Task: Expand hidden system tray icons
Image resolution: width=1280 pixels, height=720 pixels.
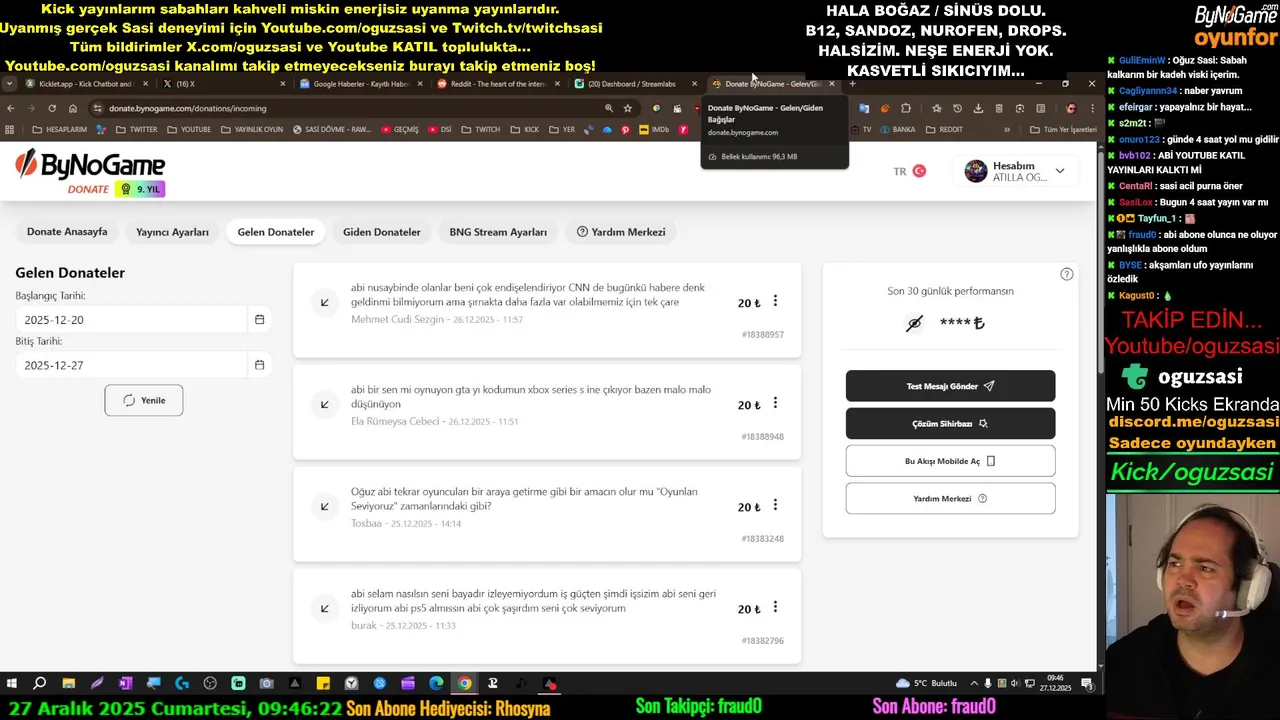Action: pos(975,683)
